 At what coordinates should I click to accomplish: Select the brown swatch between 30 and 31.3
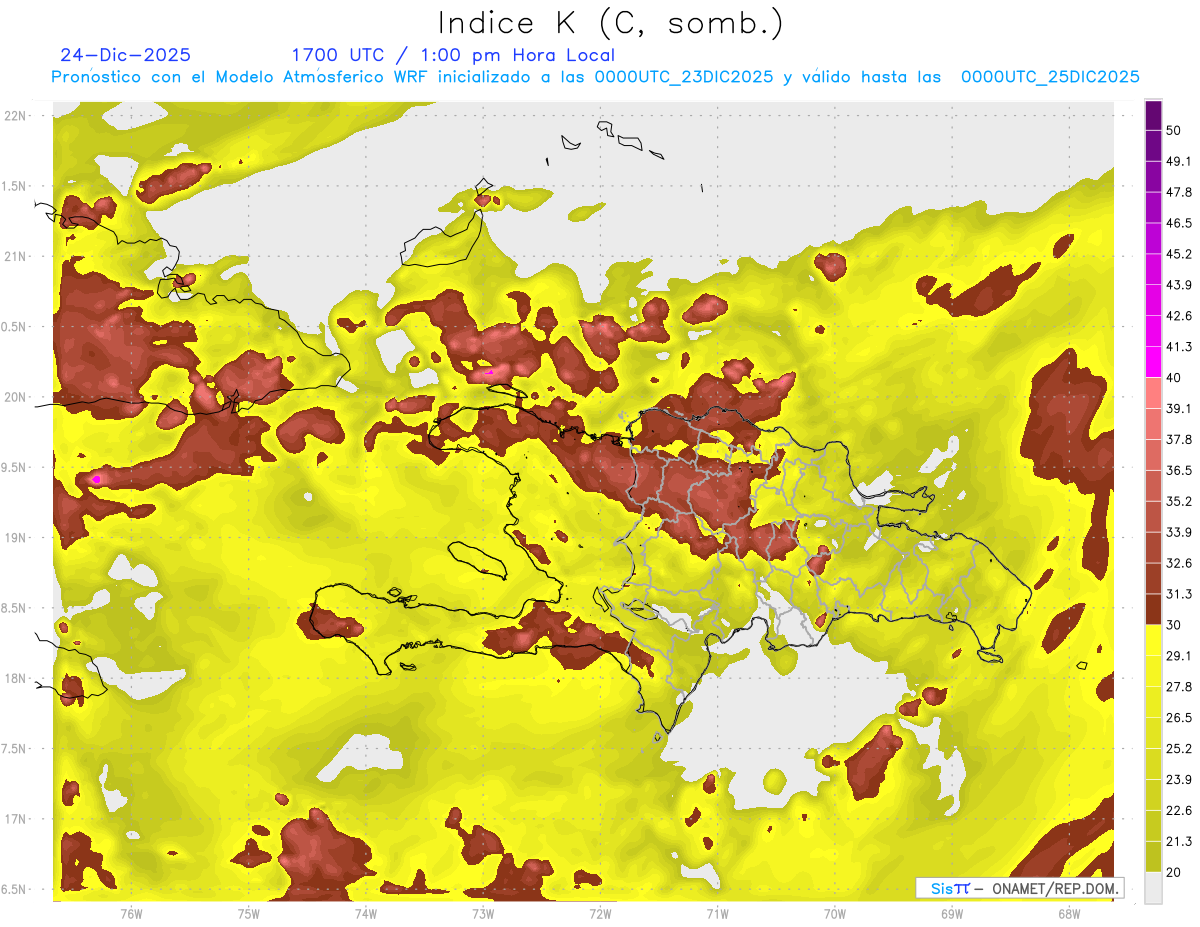[x=1153, y=609]
